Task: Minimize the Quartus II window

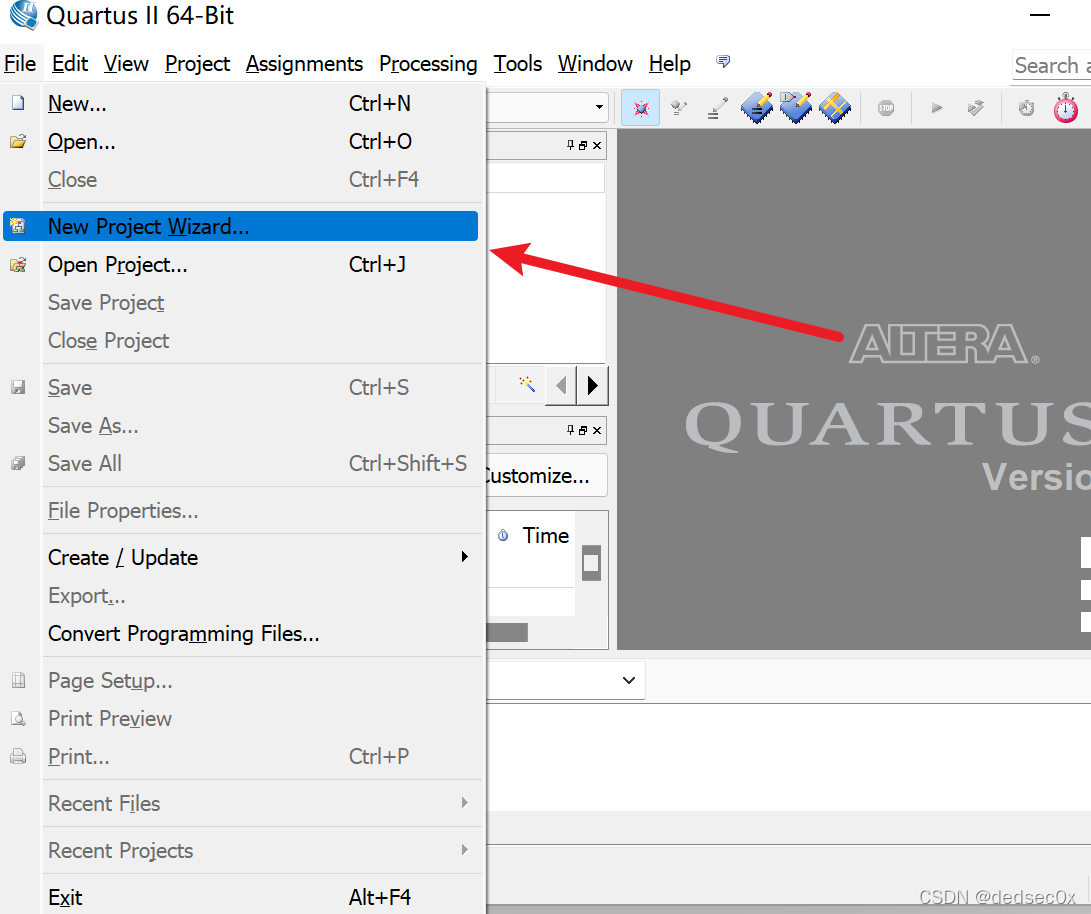Action: click(x=1040, y=15)
